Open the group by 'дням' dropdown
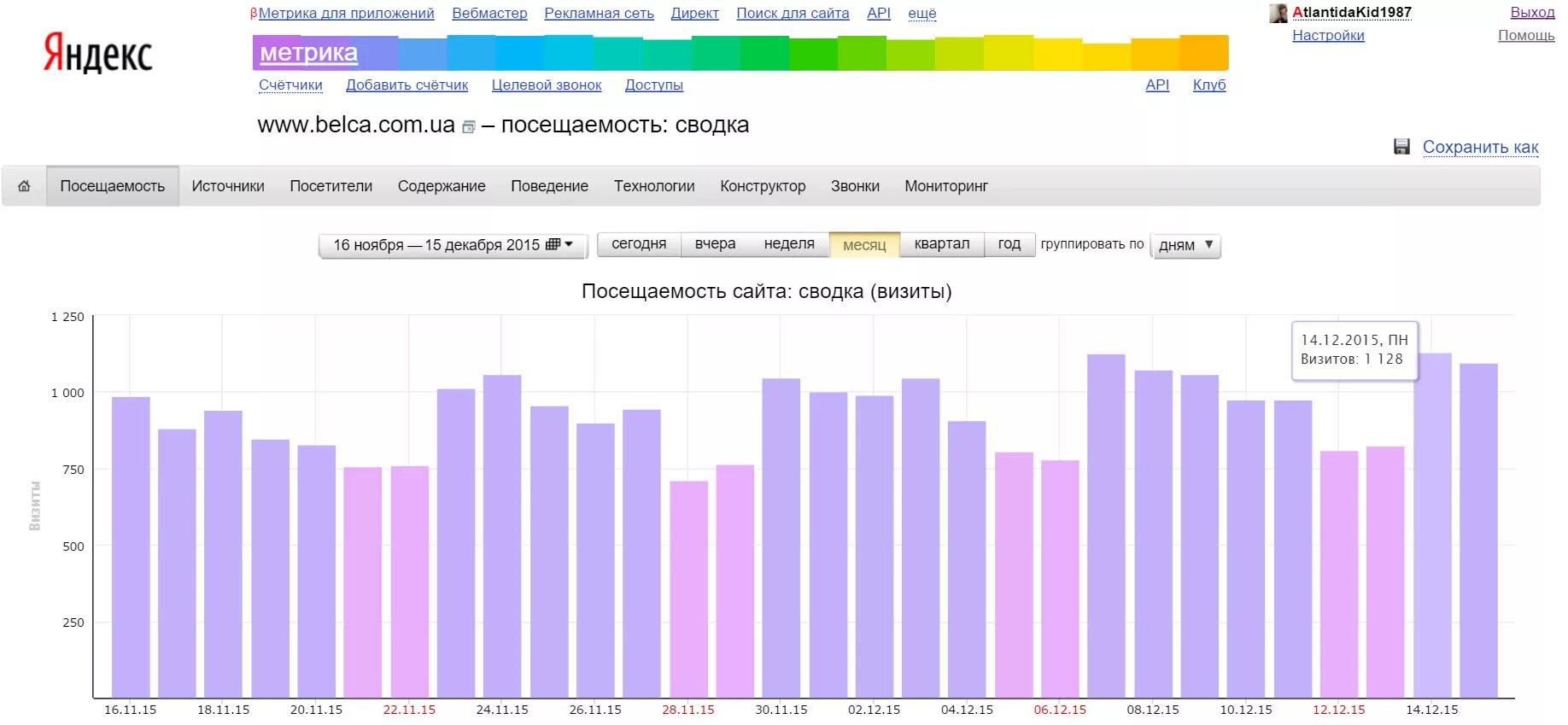Screen dimensions: 1568x725 tap(1185, 245)
